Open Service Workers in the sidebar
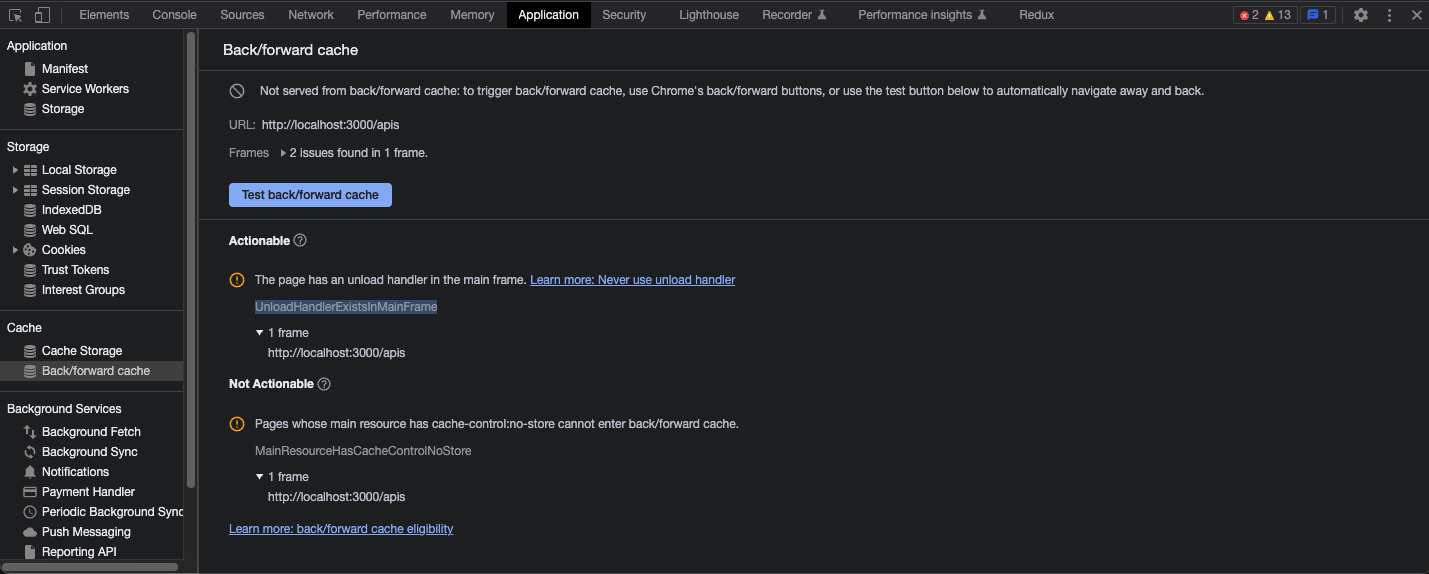 [85, 89]
